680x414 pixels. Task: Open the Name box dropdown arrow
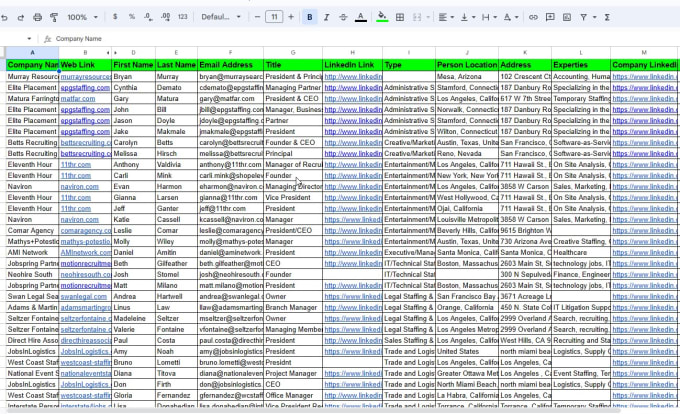[x=29, y=39]
